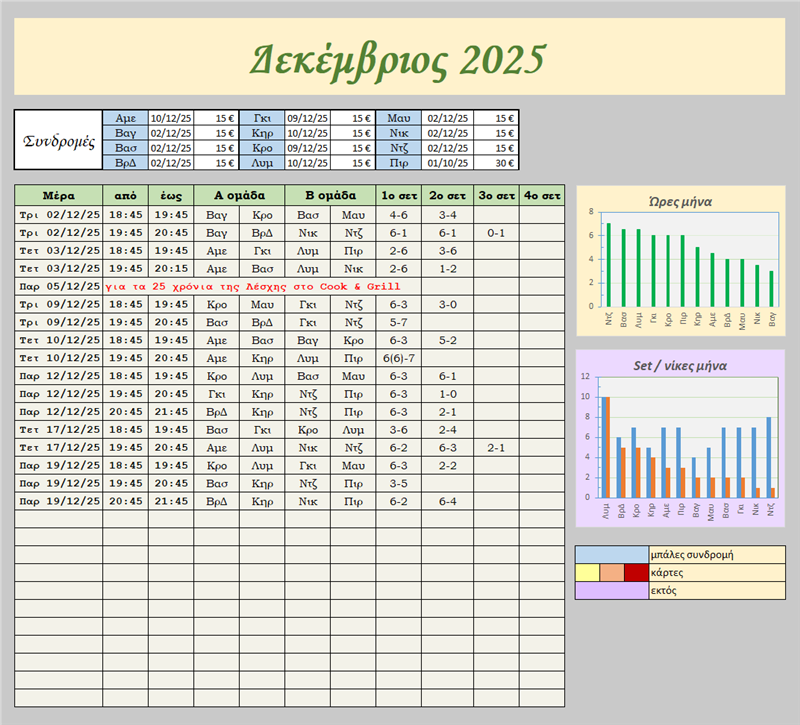Select the 30 € subscription amount cell
Viewport: 800px width, 725px height.
[496, 163]
